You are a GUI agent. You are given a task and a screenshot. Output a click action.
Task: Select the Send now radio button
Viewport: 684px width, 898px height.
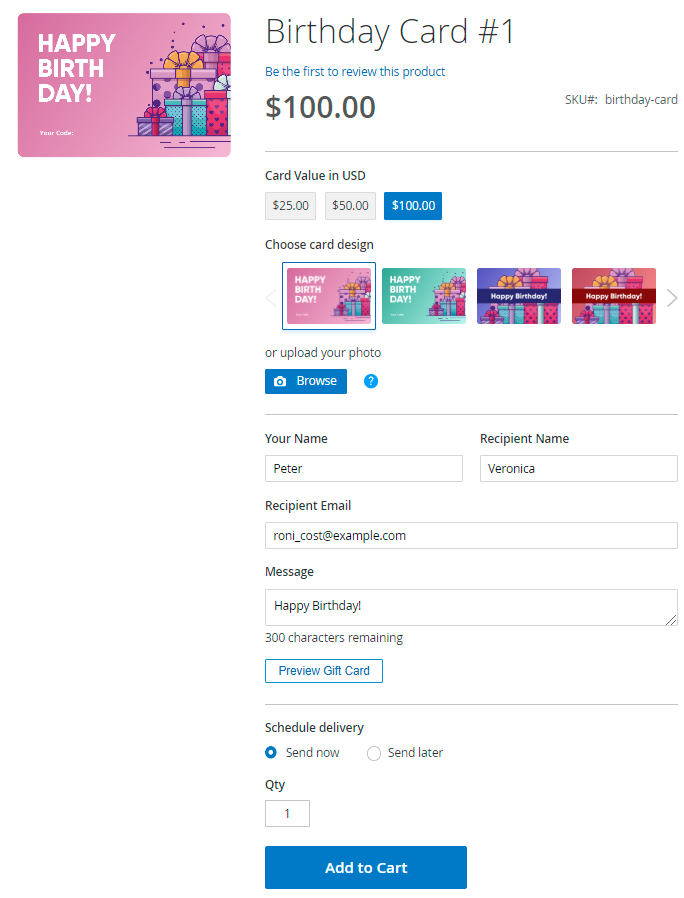(x=271, y=753)
